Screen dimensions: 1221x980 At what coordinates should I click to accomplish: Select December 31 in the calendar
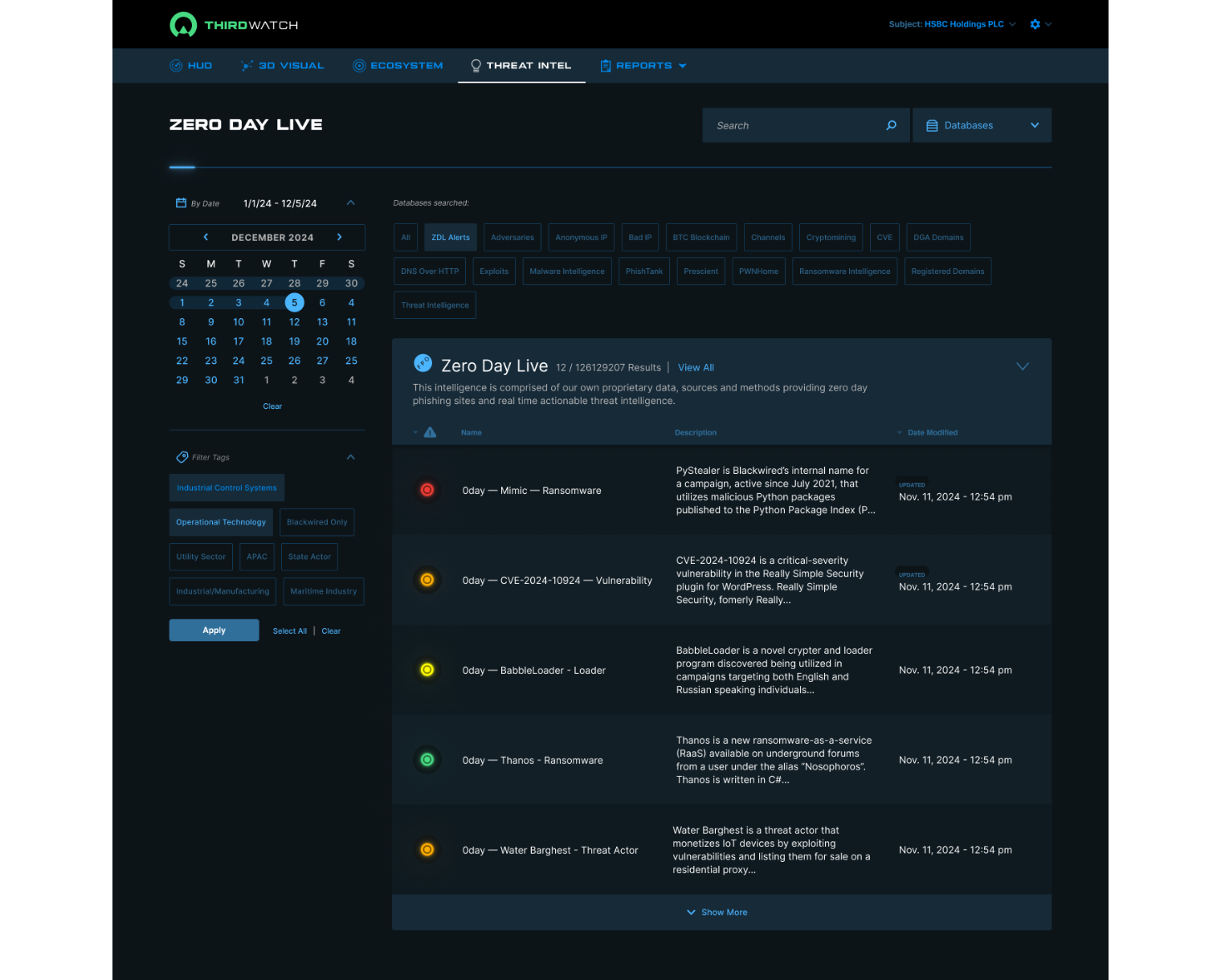point(239,380)
